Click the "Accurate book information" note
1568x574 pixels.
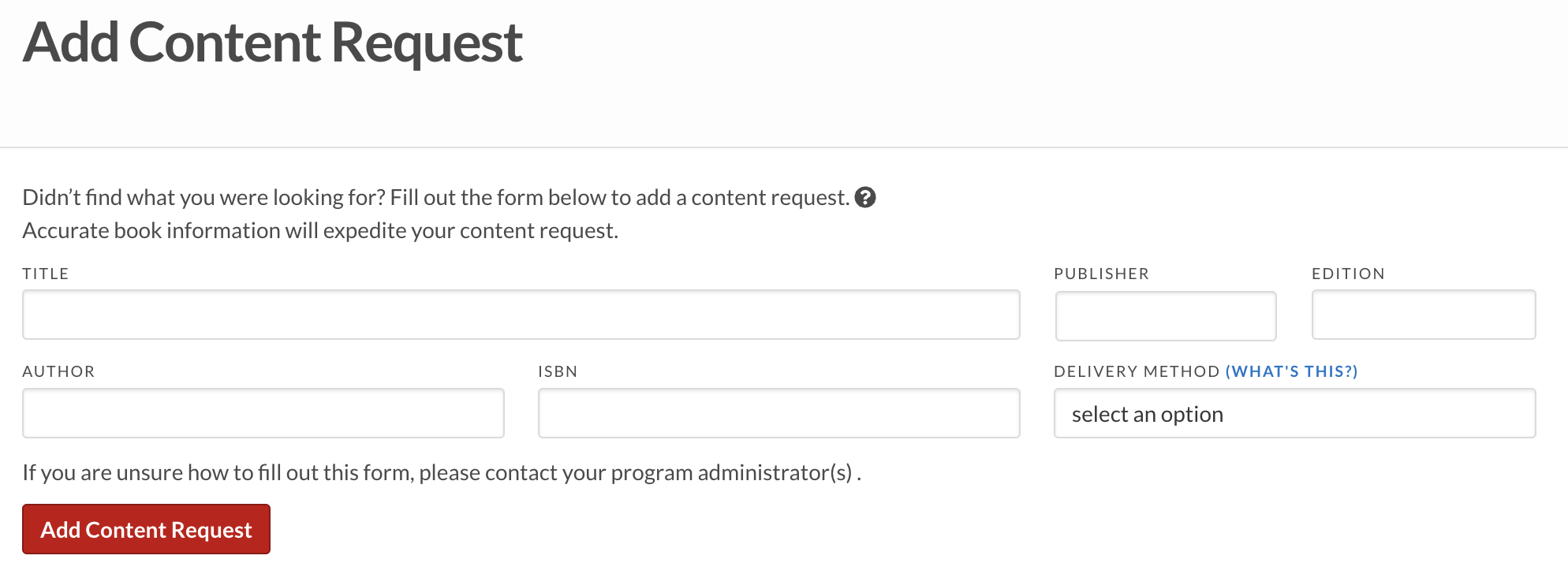click(x=320, y=230)
